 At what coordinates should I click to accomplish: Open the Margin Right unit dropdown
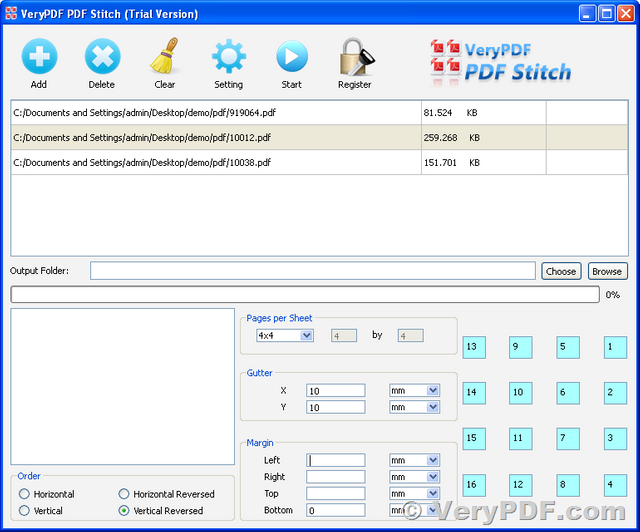coord(414,477)
